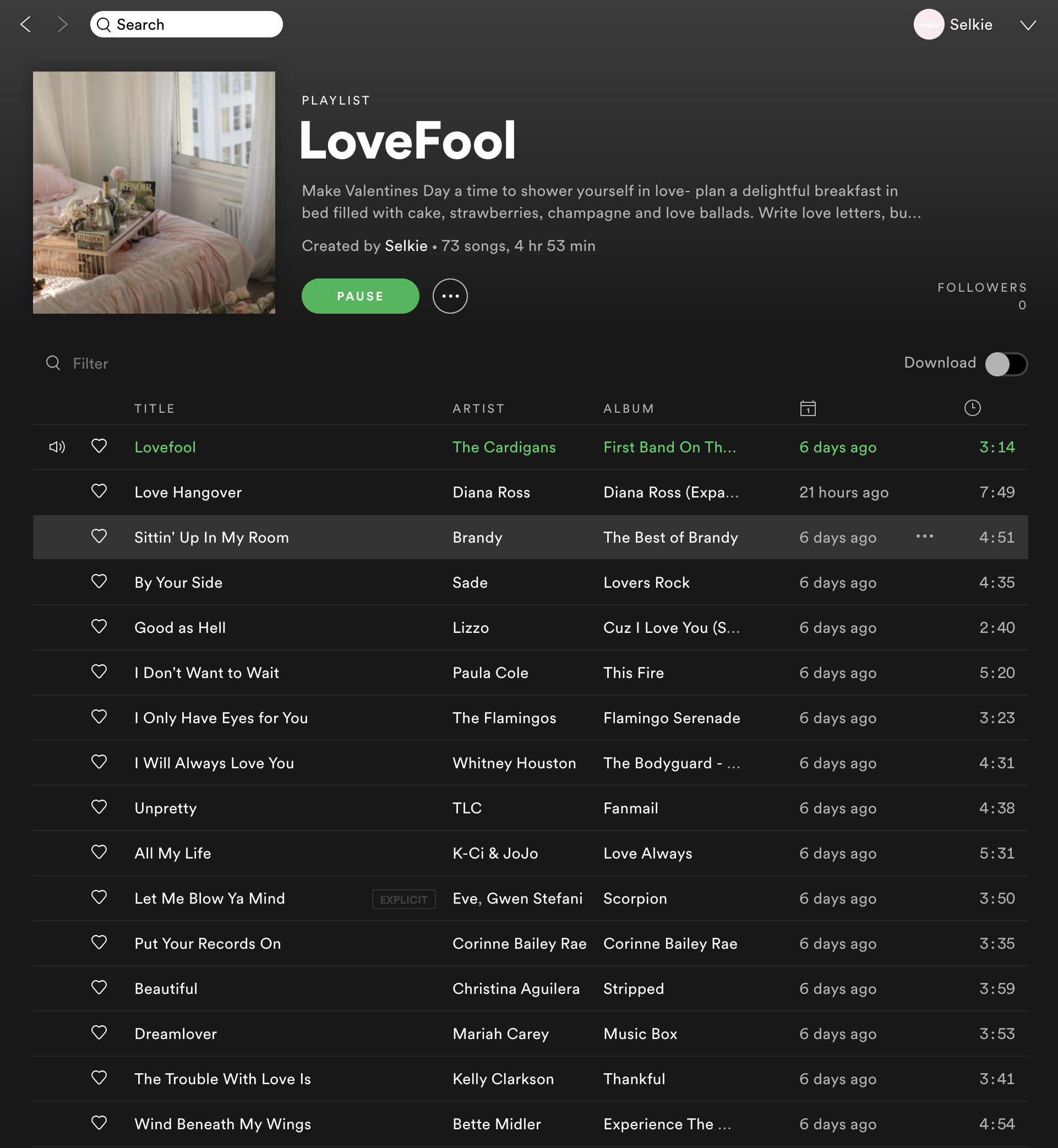Sort by duration clock icon
Screen dimensions: 1058x1148
point(972,407)
